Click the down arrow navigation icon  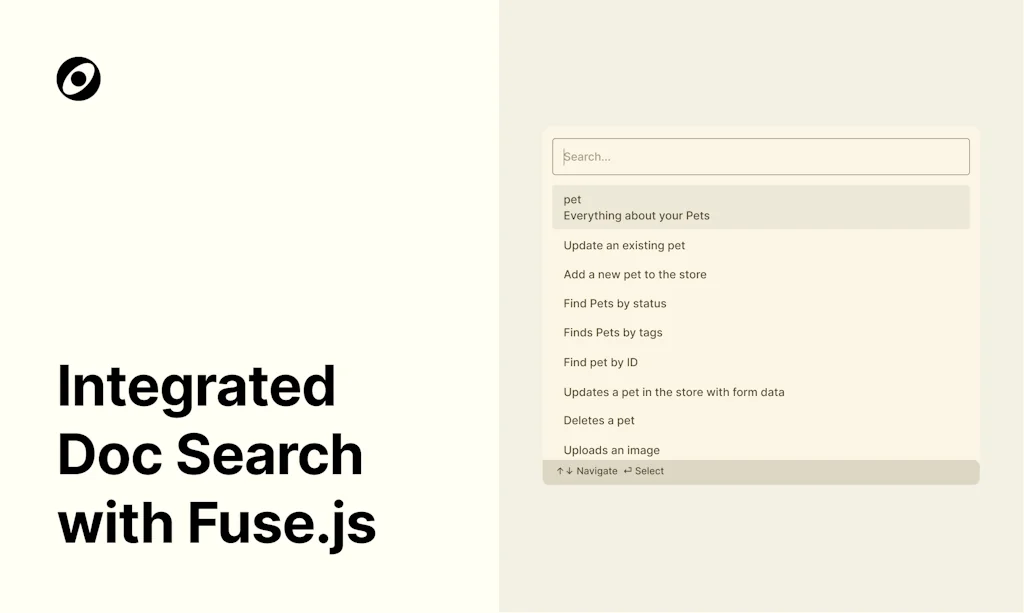point(569,471)
